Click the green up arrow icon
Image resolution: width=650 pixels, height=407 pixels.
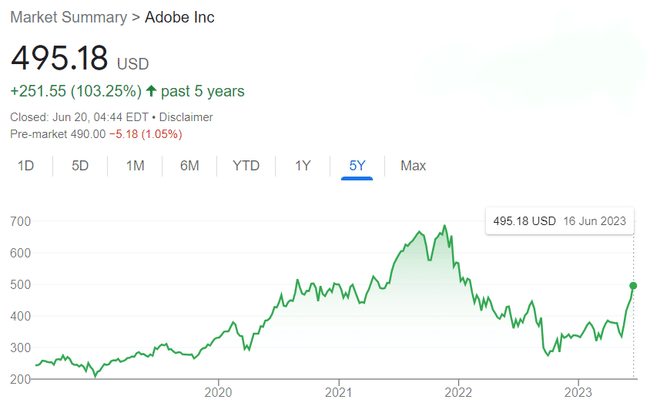tap(151, 91)
